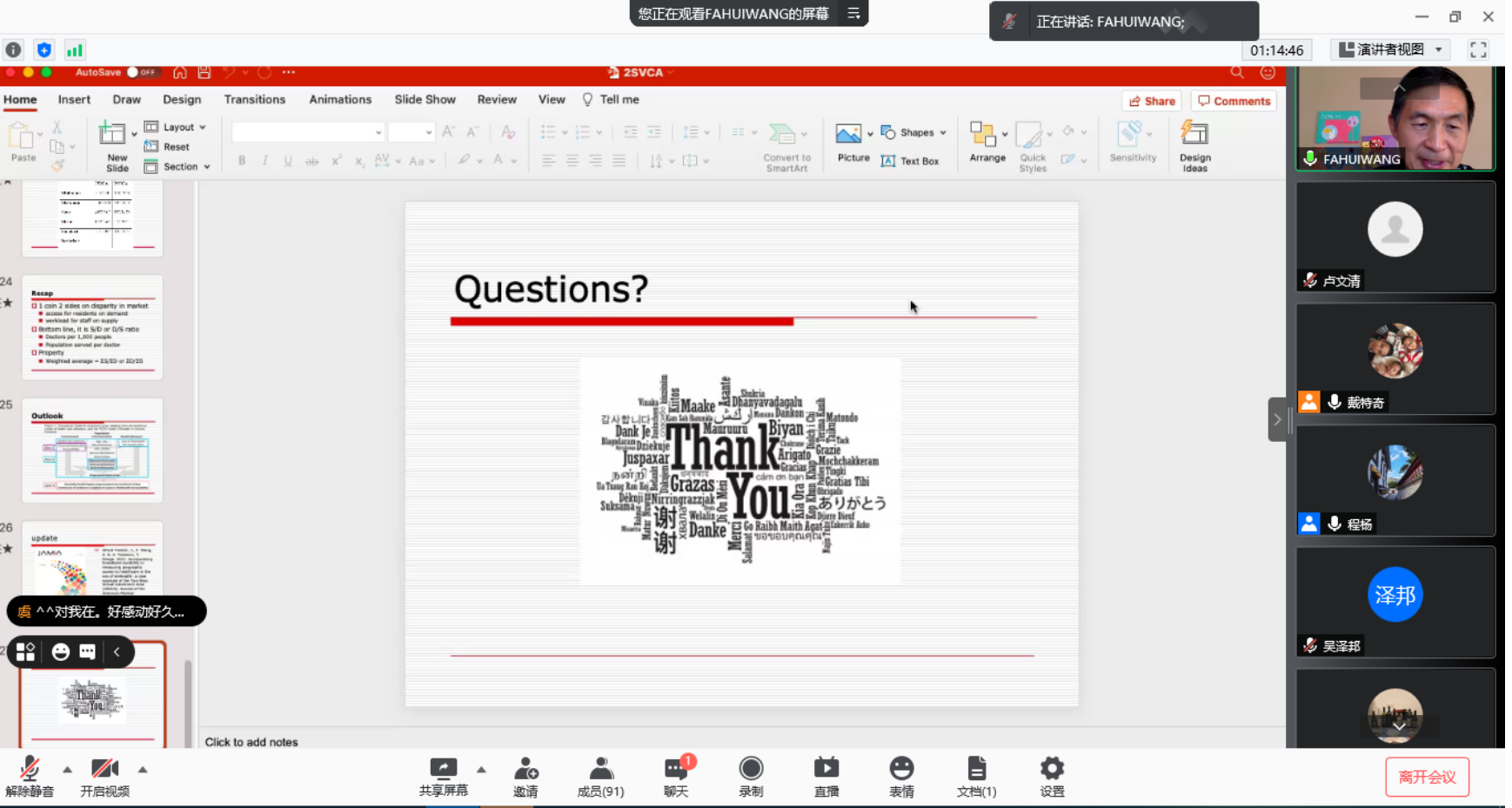Viewport: 1512px width, 808px height.
Task: Start recording the meeting
Action: (751, 769)
